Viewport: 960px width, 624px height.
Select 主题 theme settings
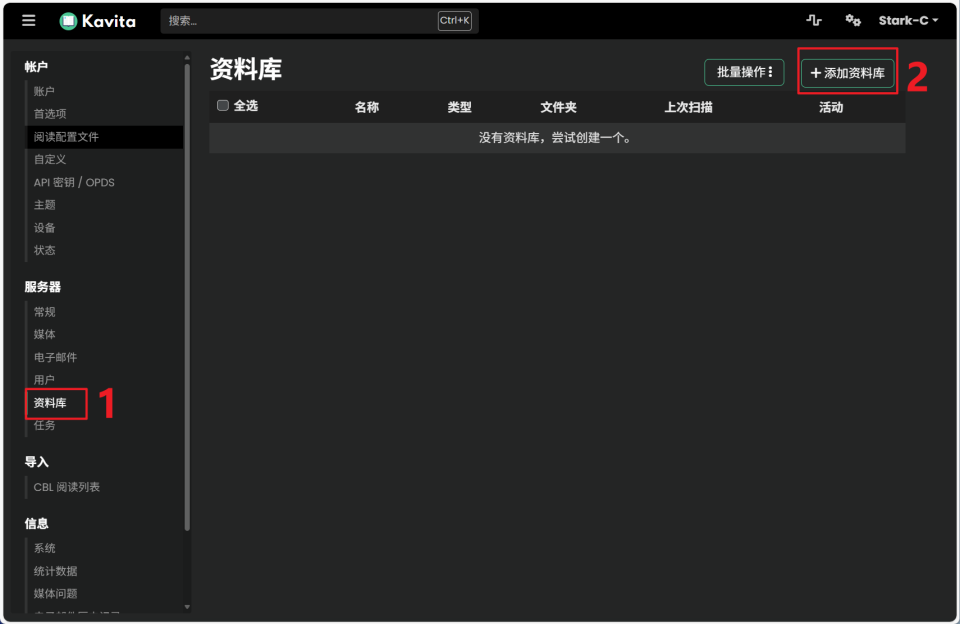coord(44,205)
